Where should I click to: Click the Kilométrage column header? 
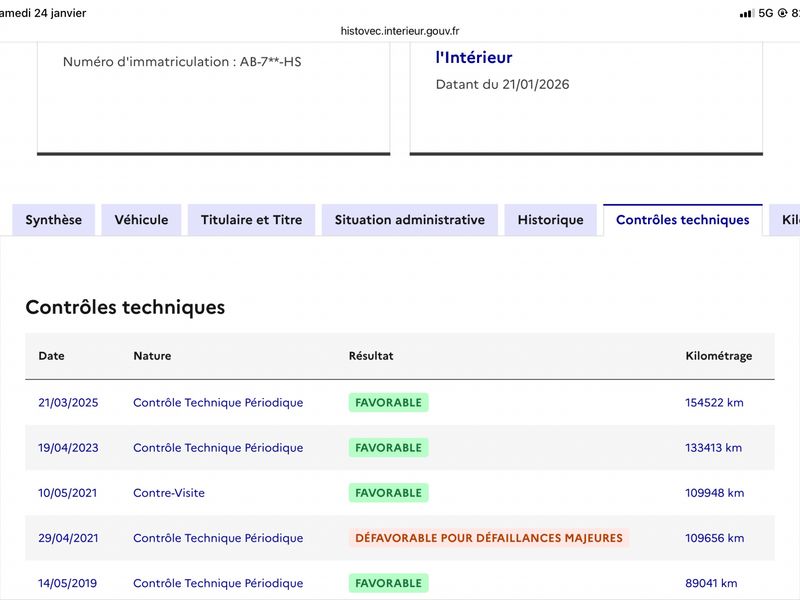tap(718, 356)
